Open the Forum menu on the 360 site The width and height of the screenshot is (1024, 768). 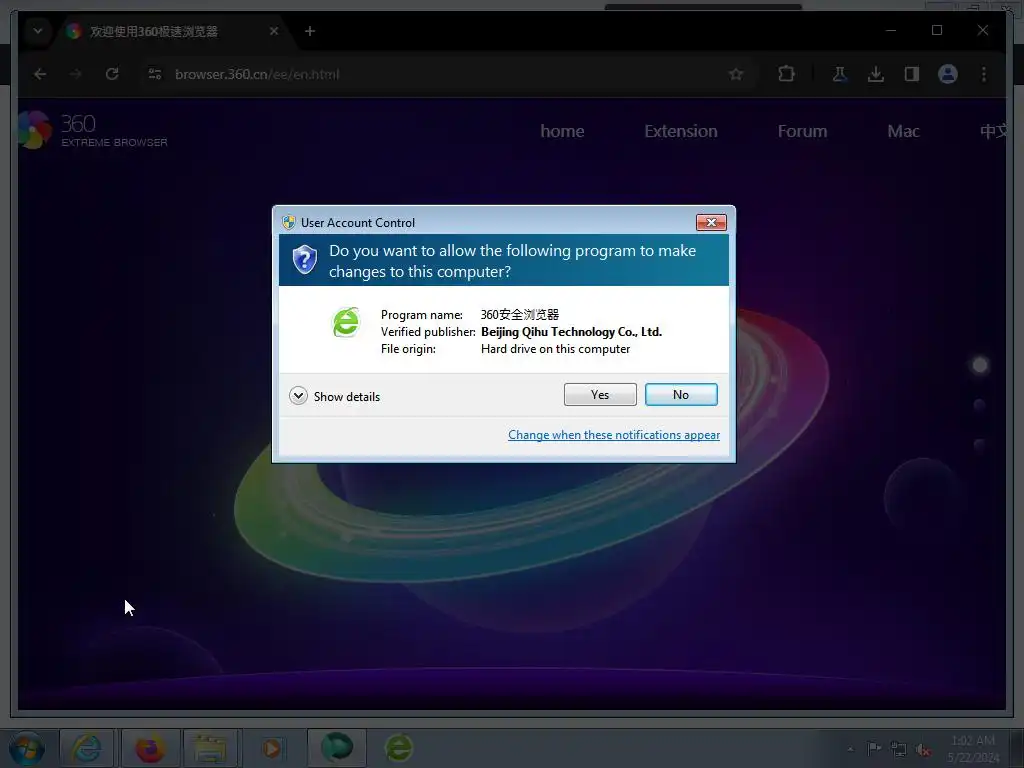click(x=803, y=131)
